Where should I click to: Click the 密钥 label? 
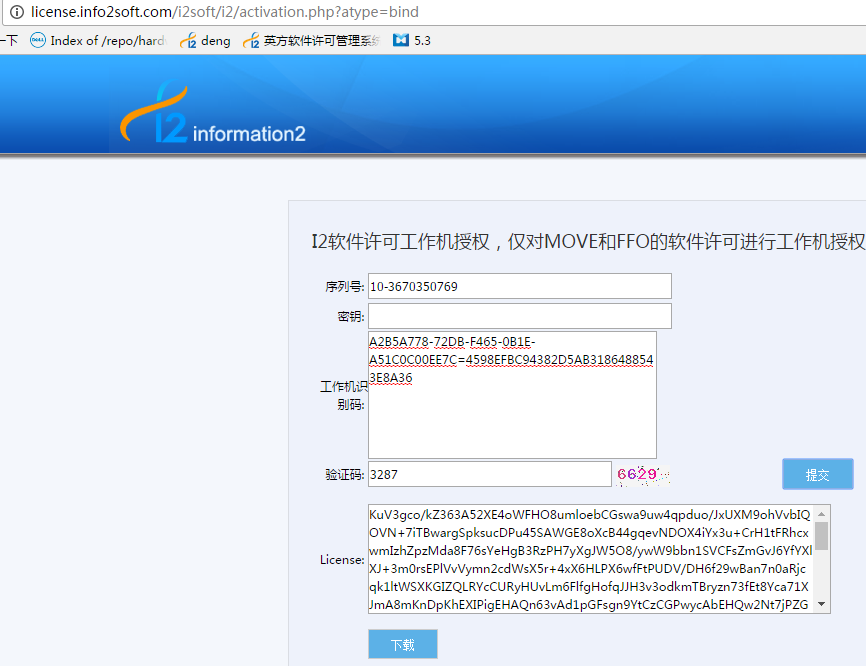tap(350, 316)
